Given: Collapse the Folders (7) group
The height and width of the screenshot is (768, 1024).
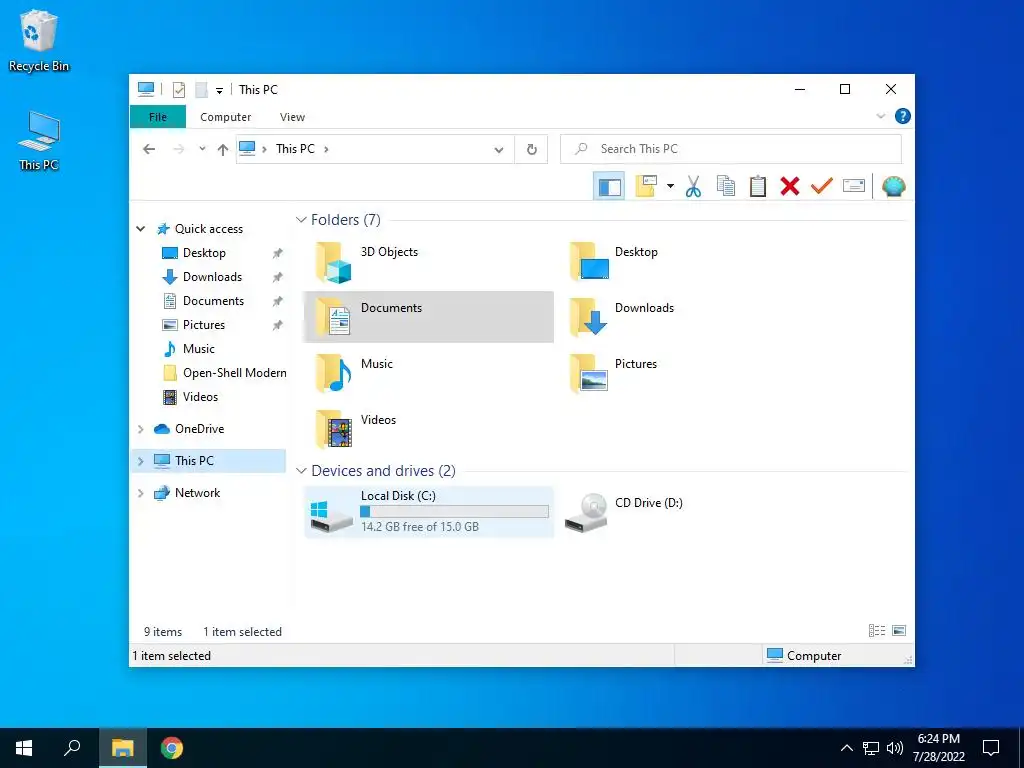Looking at the screenshot, I should [x=301, y=220].
